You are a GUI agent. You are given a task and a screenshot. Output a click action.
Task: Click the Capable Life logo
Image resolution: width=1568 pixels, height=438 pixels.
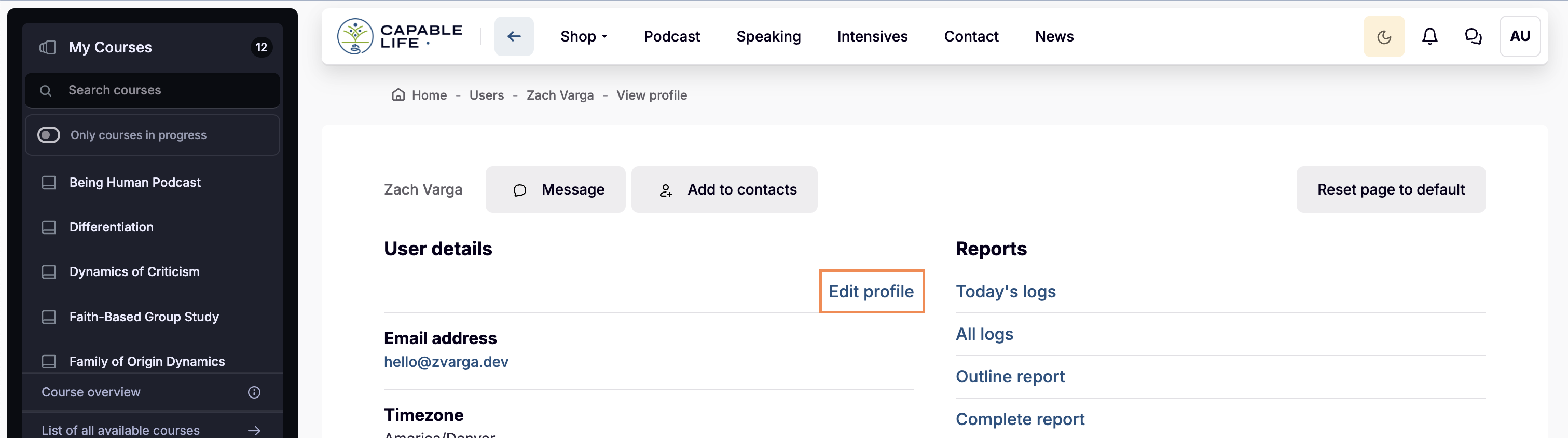click(x=400, y=36)
